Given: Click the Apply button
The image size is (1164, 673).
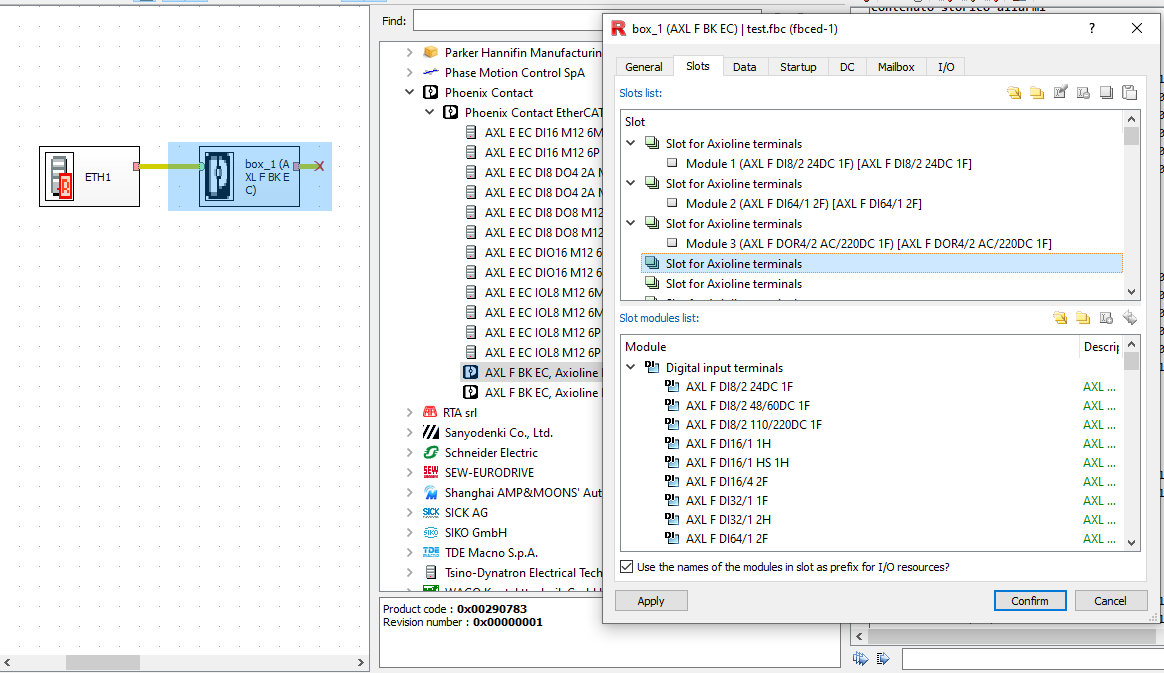Looking at the screenshot, I should pos(651,601).
